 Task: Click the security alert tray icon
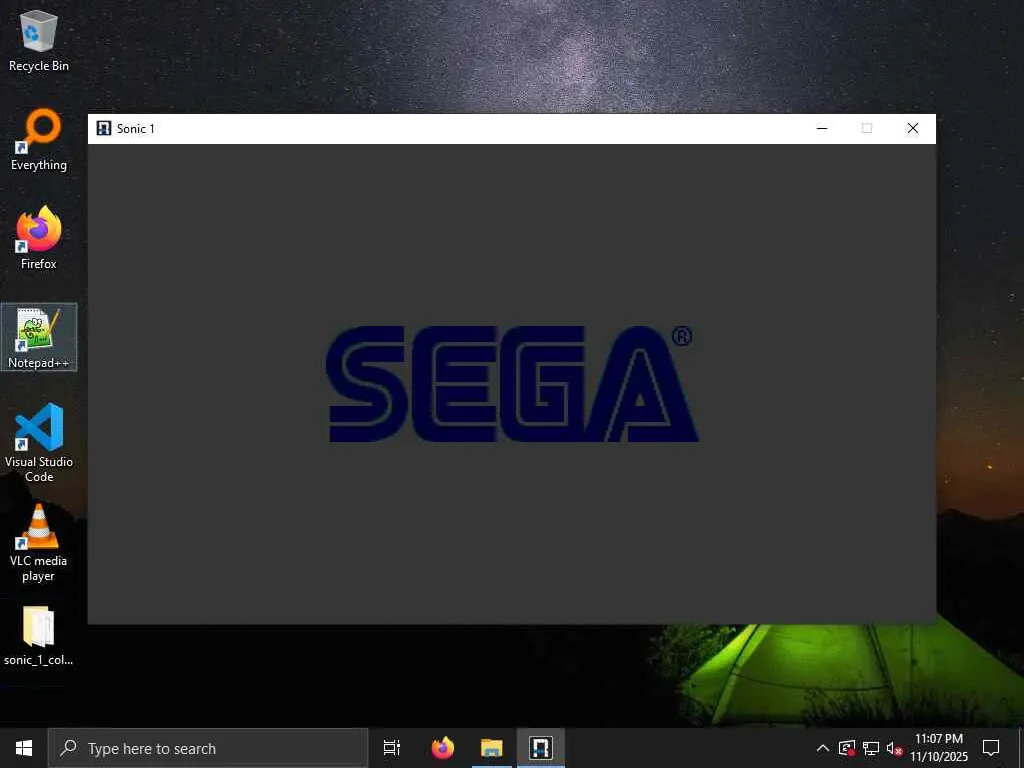tap(847, 748)
